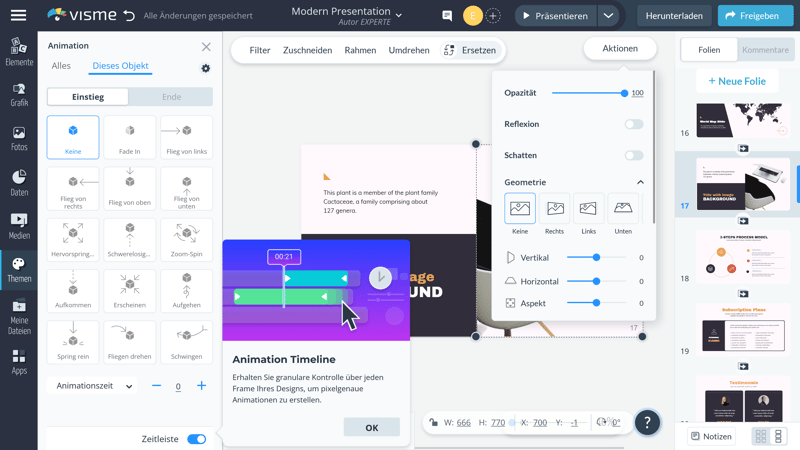Switch to the Kommentare tab

click(x=765, y=50)
